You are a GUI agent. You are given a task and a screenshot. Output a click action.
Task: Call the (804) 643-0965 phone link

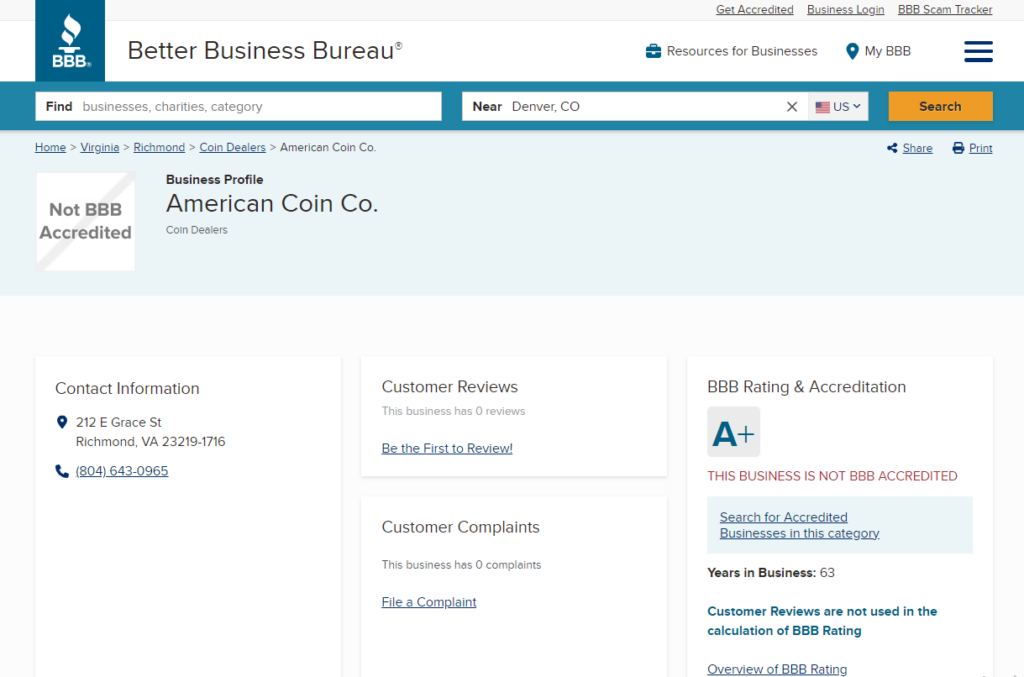pyautogui.click(x=121, y=471)
